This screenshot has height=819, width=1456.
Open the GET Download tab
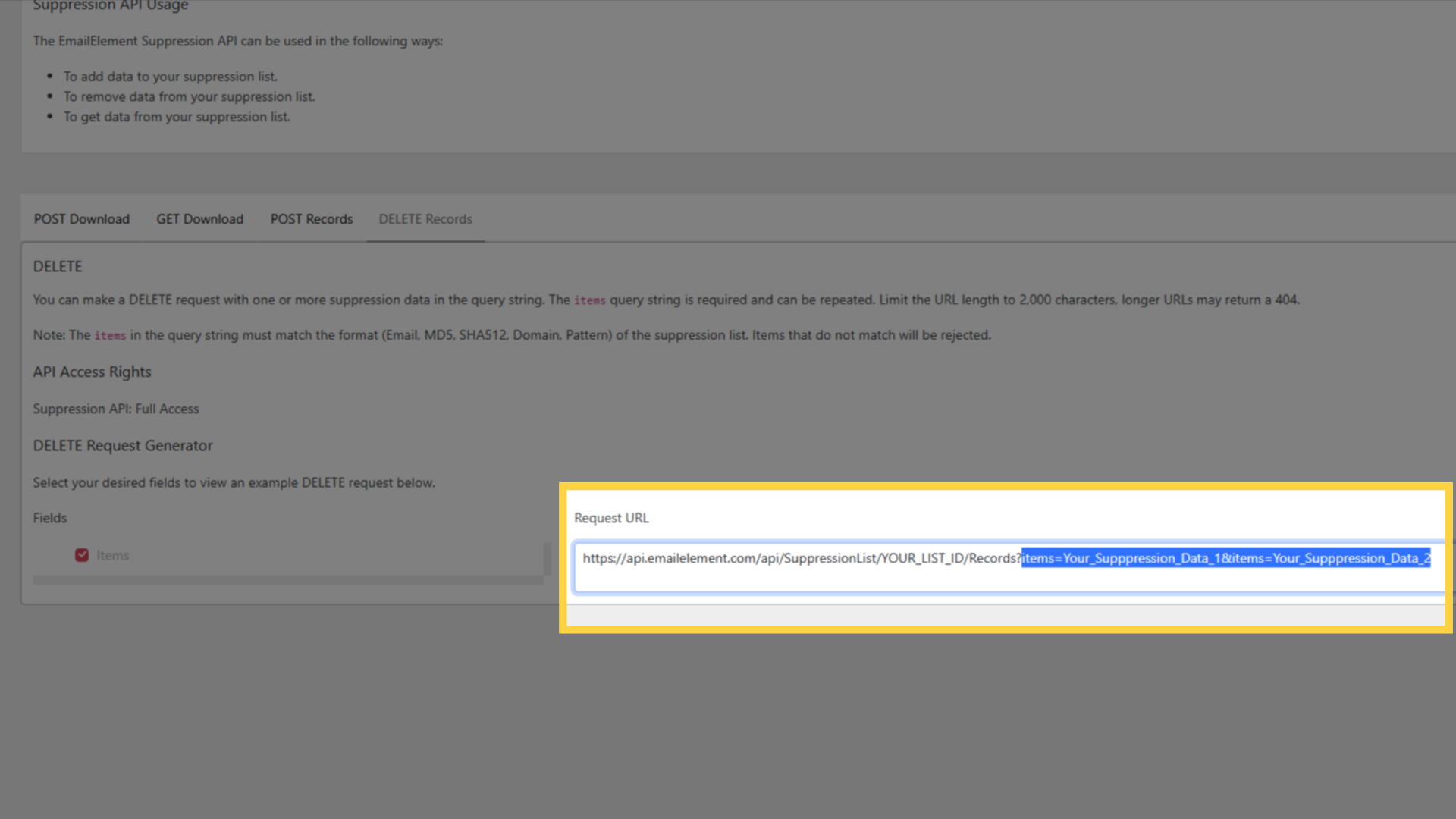click(x=200, y=219)
